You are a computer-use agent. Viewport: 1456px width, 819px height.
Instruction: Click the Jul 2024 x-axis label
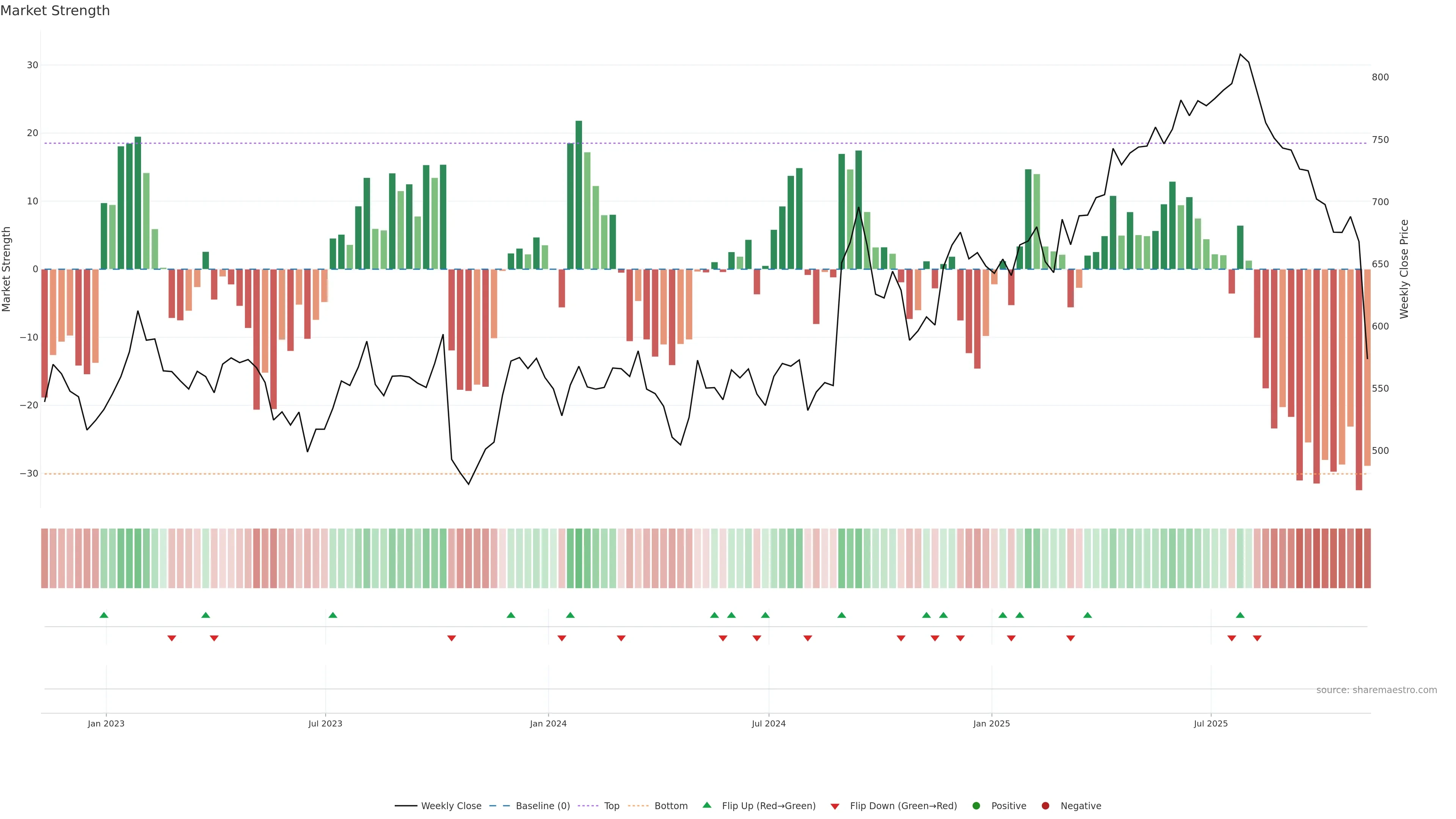[x=768, y=723]
